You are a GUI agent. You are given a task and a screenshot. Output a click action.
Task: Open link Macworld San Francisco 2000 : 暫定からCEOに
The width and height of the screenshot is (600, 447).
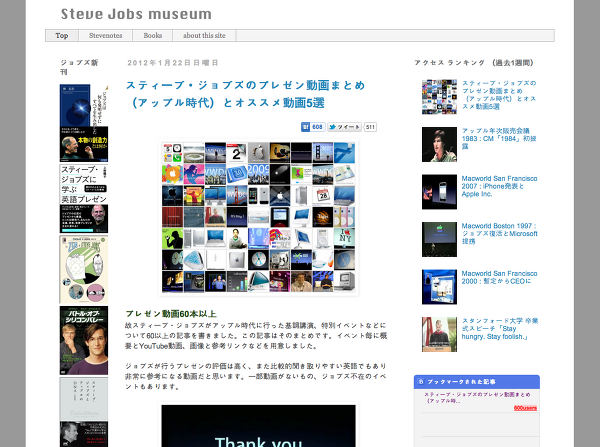(x=499, y=277)
